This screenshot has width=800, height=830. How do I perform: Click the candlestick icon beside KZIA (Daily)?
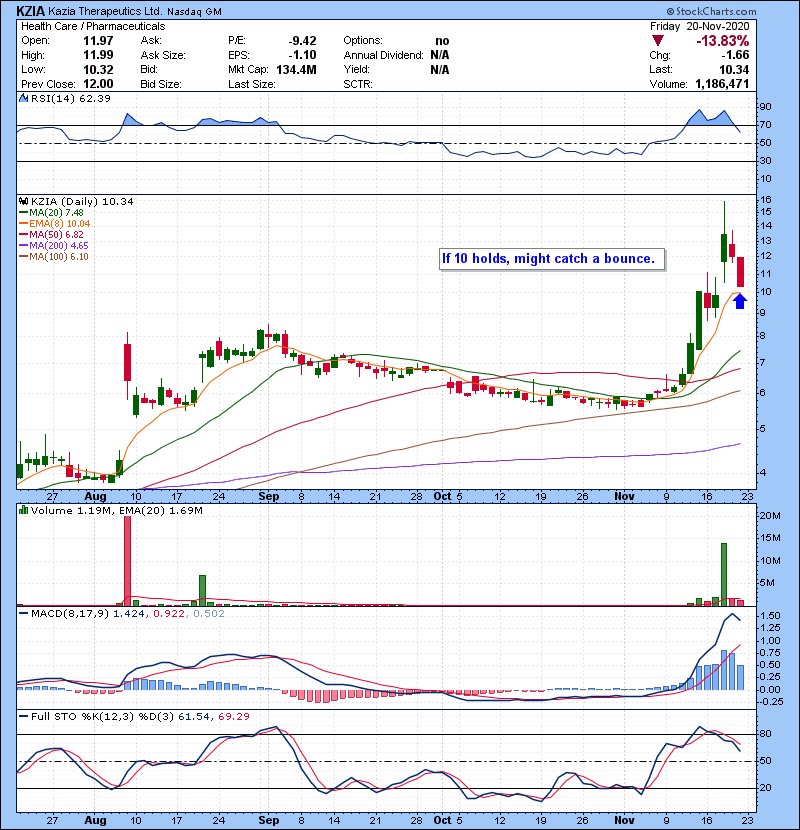23,202
